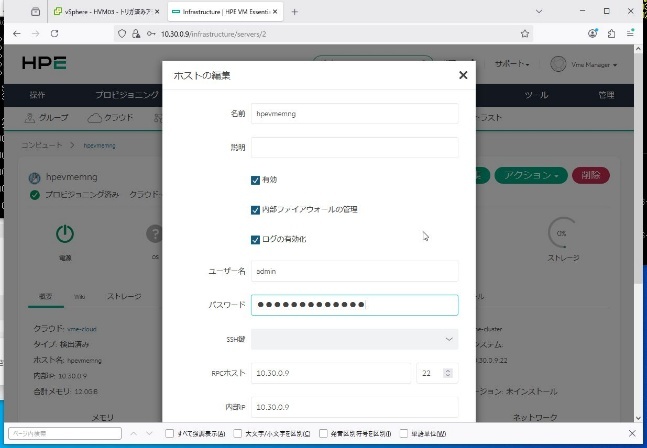Toggle the 有効 checkbox
647x448 pixels.
(256, 180)
